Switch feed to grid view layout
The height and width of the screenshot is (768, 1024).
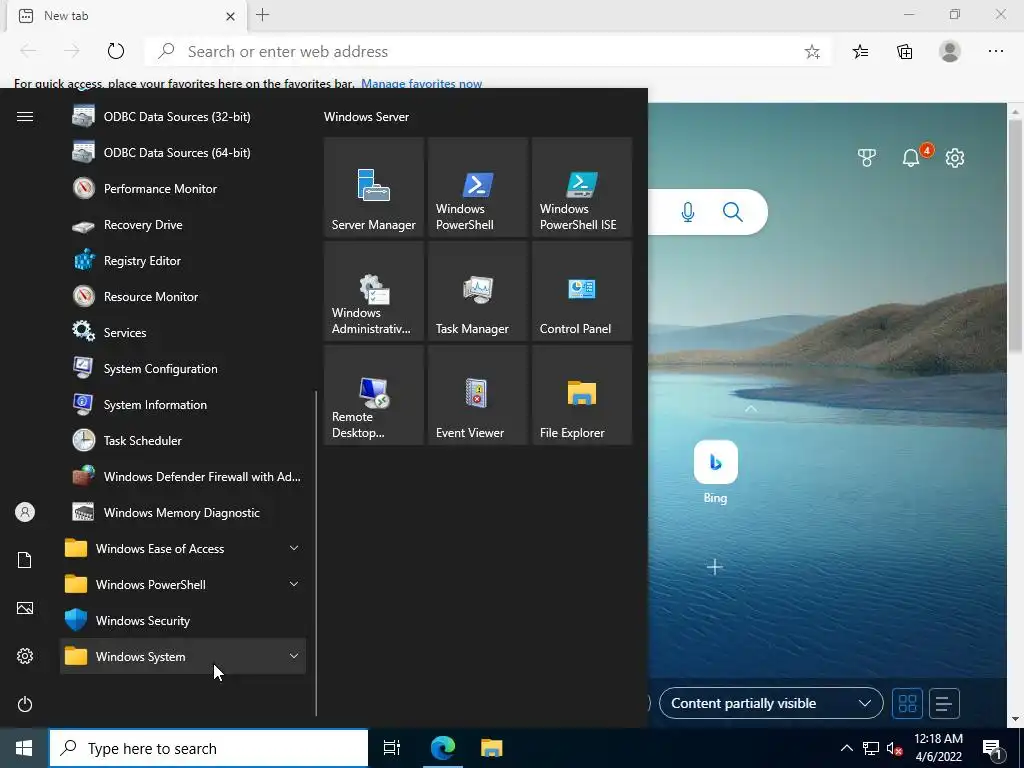(907, 703)
